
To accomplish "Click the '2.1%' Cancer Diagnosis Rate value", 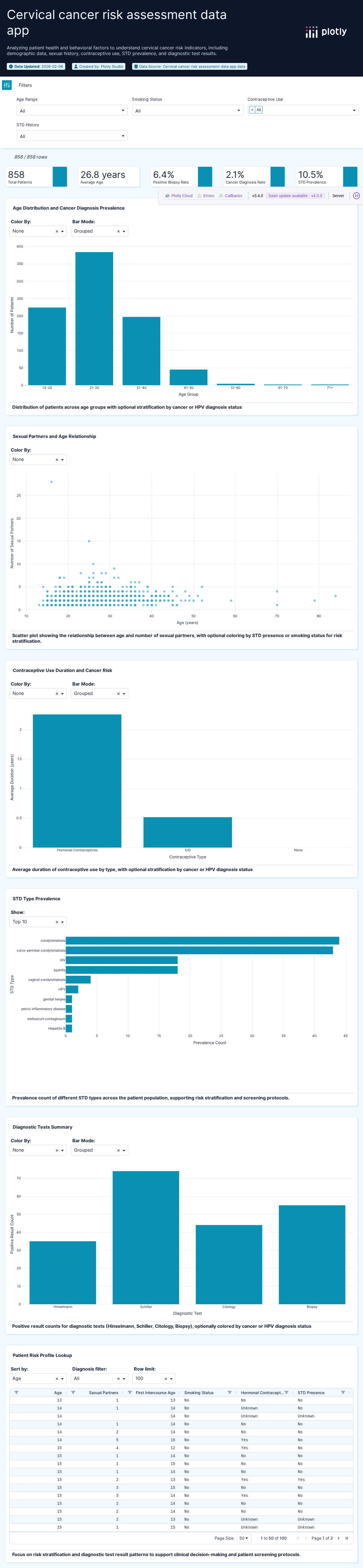I will click(x=235, y=175).
